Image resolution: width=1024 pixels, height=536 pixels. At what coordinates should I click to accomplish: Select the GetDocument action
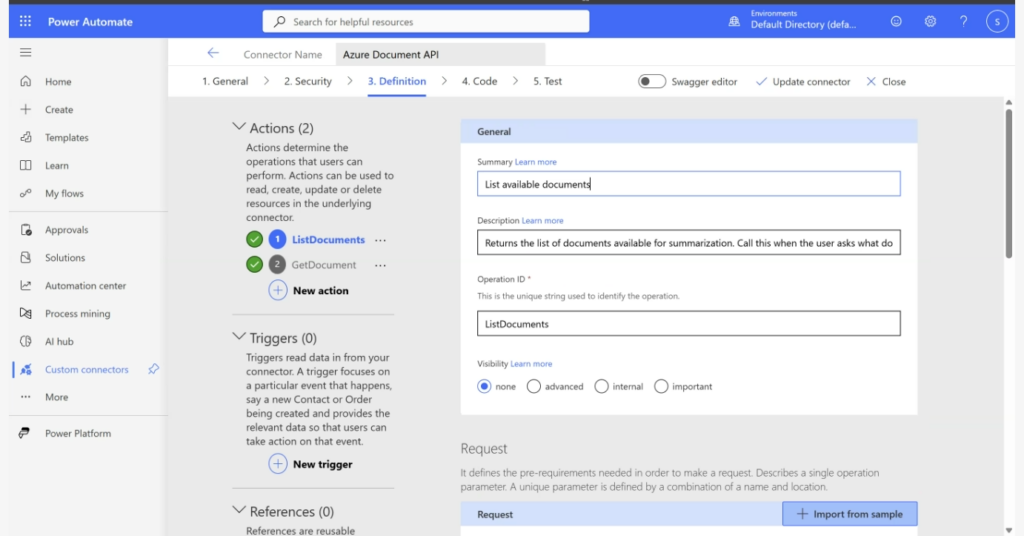pyautogui.click(x=324, y=265)
